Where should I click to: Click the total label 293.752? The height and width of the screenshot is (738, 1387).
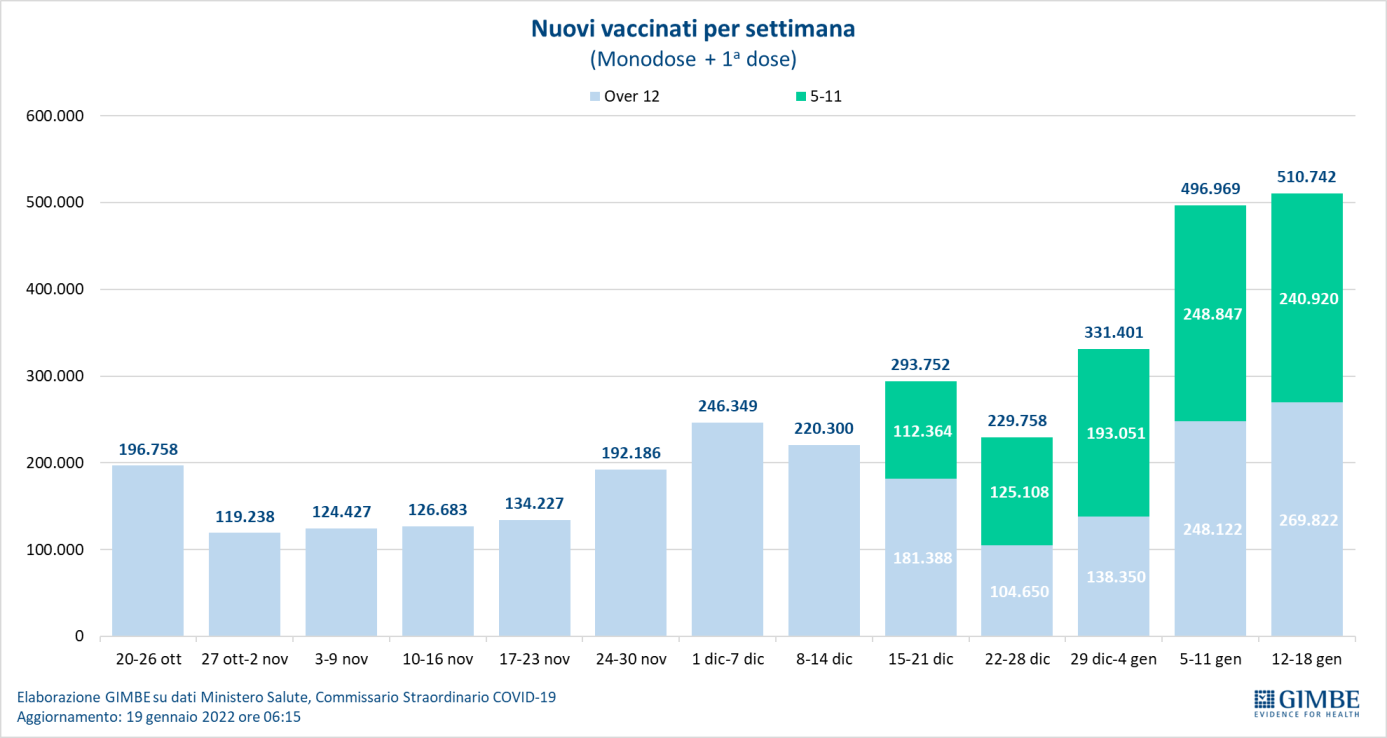point(921,365)
